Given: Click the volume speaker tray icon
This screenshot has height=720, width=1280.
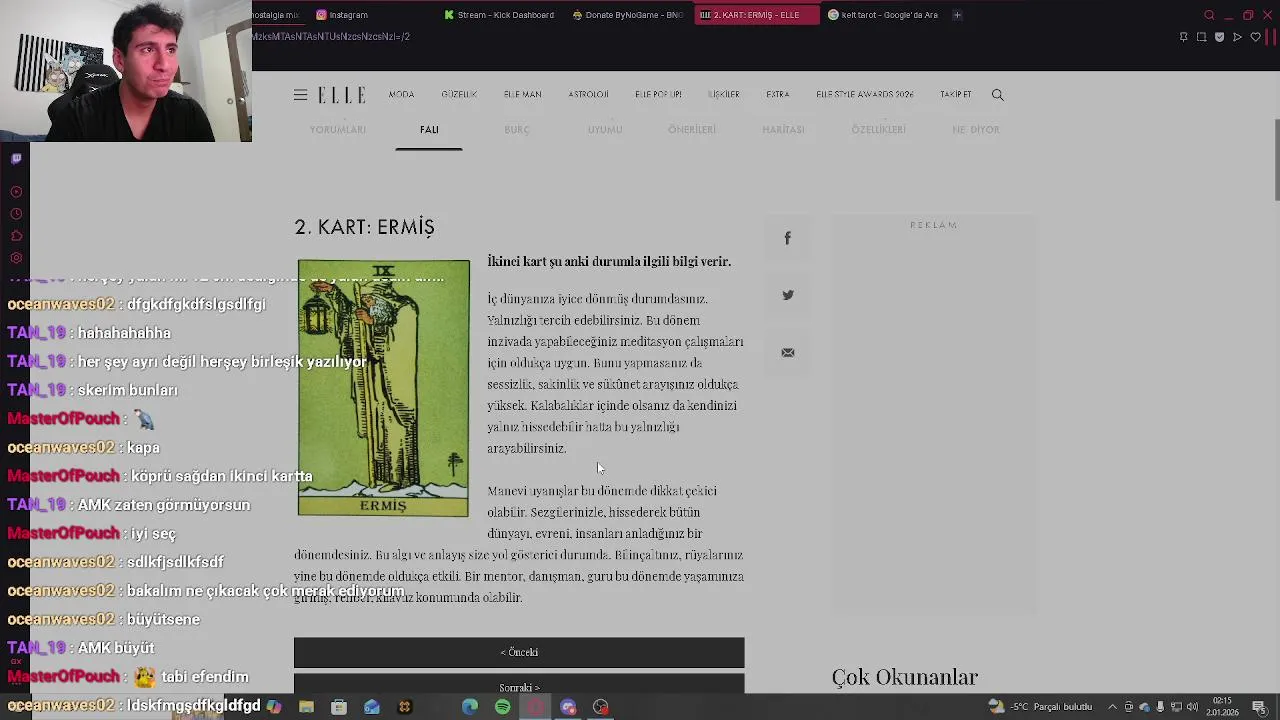Looking at the screenshot, I should 1192,707.
